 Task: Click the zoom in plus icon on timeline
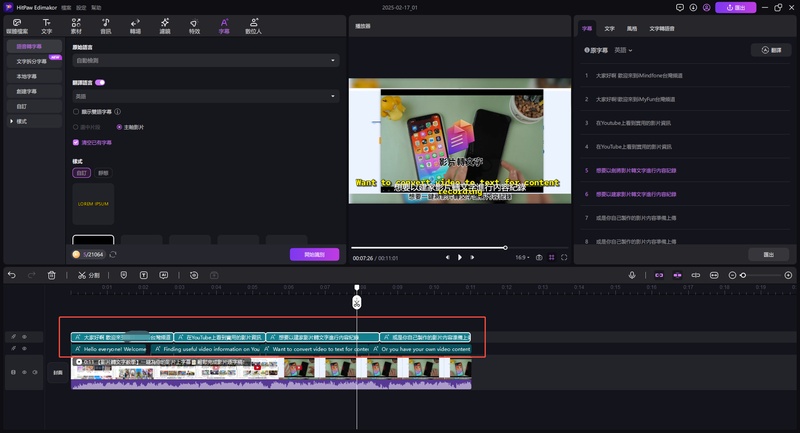788,275
